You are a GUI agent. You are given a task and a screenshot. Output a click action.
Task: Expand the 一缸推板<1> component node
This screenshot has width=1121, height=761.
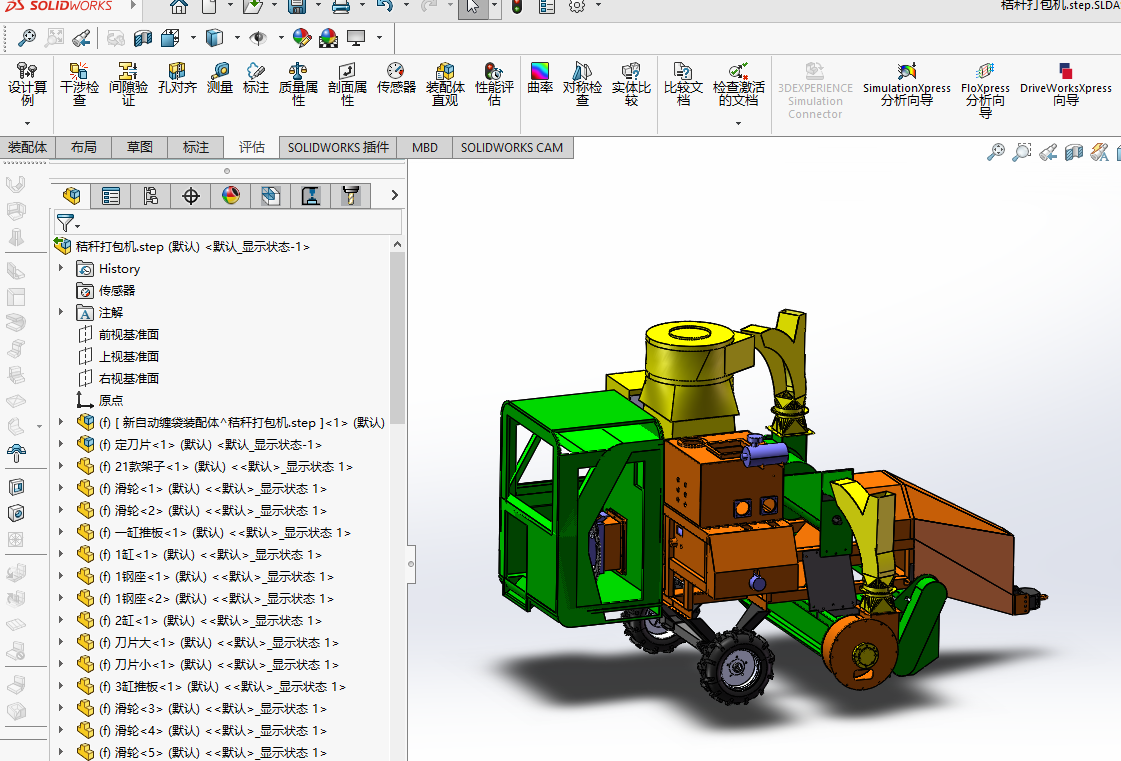(x=61, y=532)
